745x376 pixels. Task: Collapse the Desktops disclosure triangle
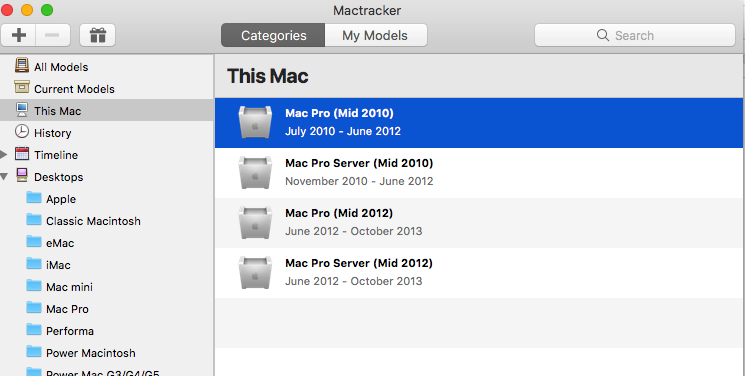point(4,177)
